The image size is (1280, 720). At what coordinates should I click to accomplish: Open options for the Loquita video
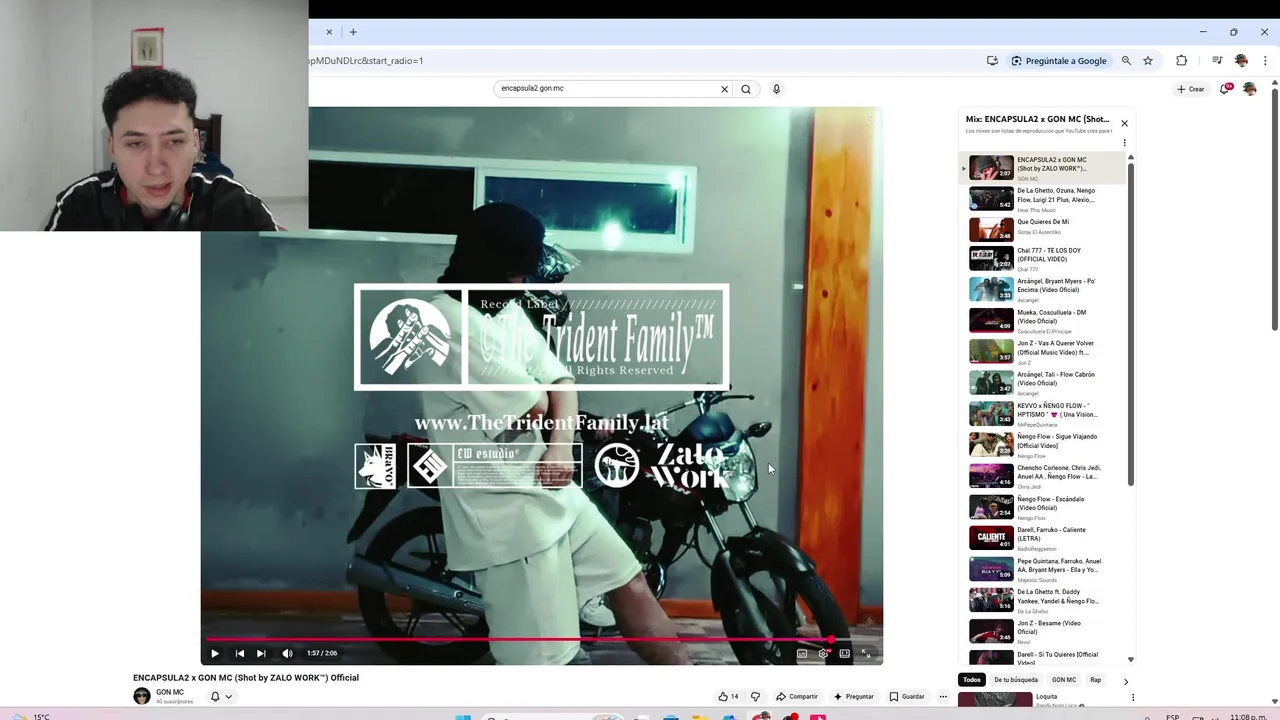[x=1132, y=697]
